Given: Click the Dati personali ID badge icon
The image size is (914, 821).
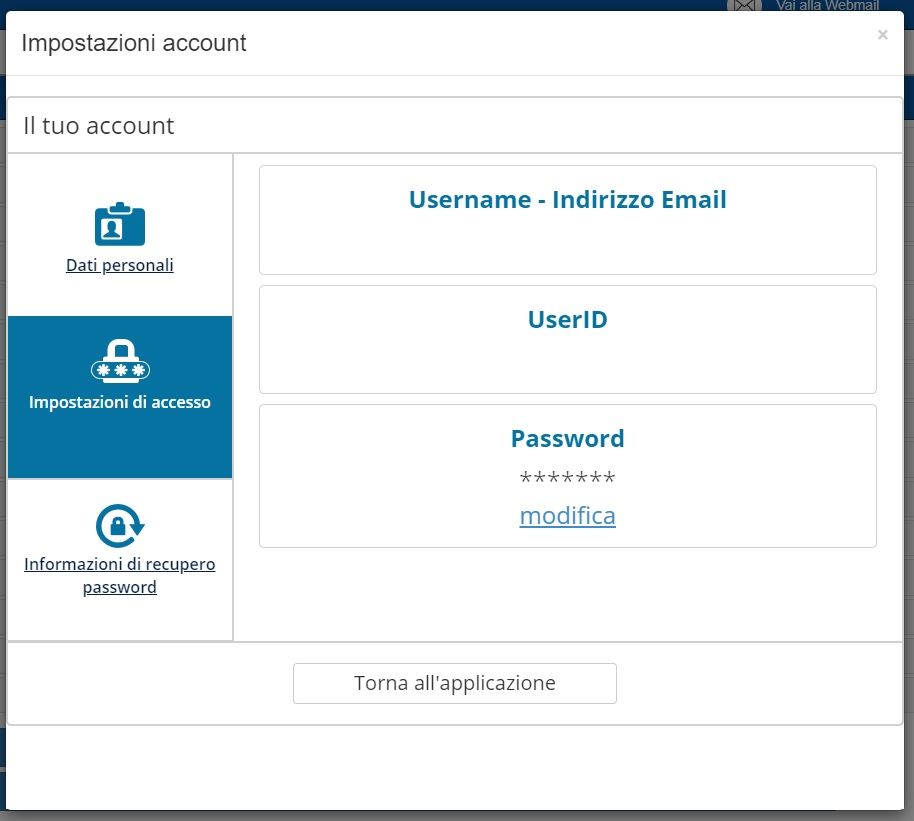Looking at the screenshot, I should pos(120,225).
